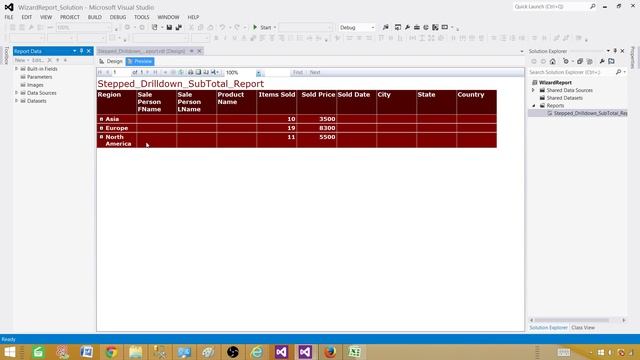Switch to the Class View tab

coord(583,327)
